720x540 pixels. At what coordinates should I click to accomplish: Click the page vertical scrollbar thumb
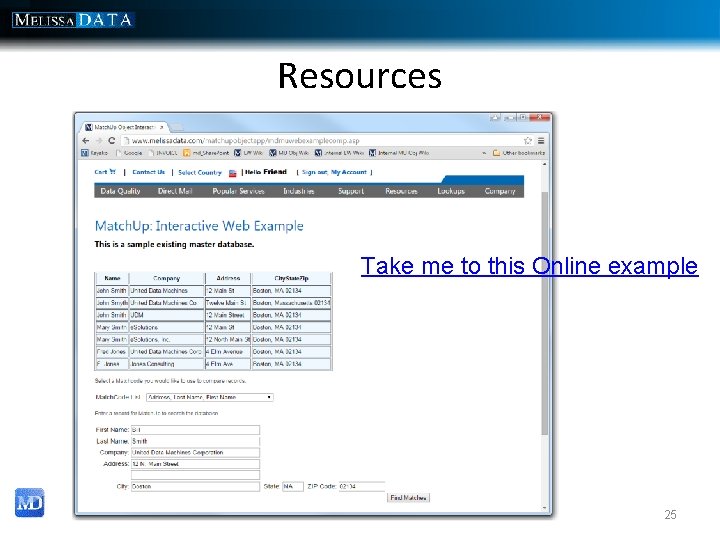tap(545, 312)
